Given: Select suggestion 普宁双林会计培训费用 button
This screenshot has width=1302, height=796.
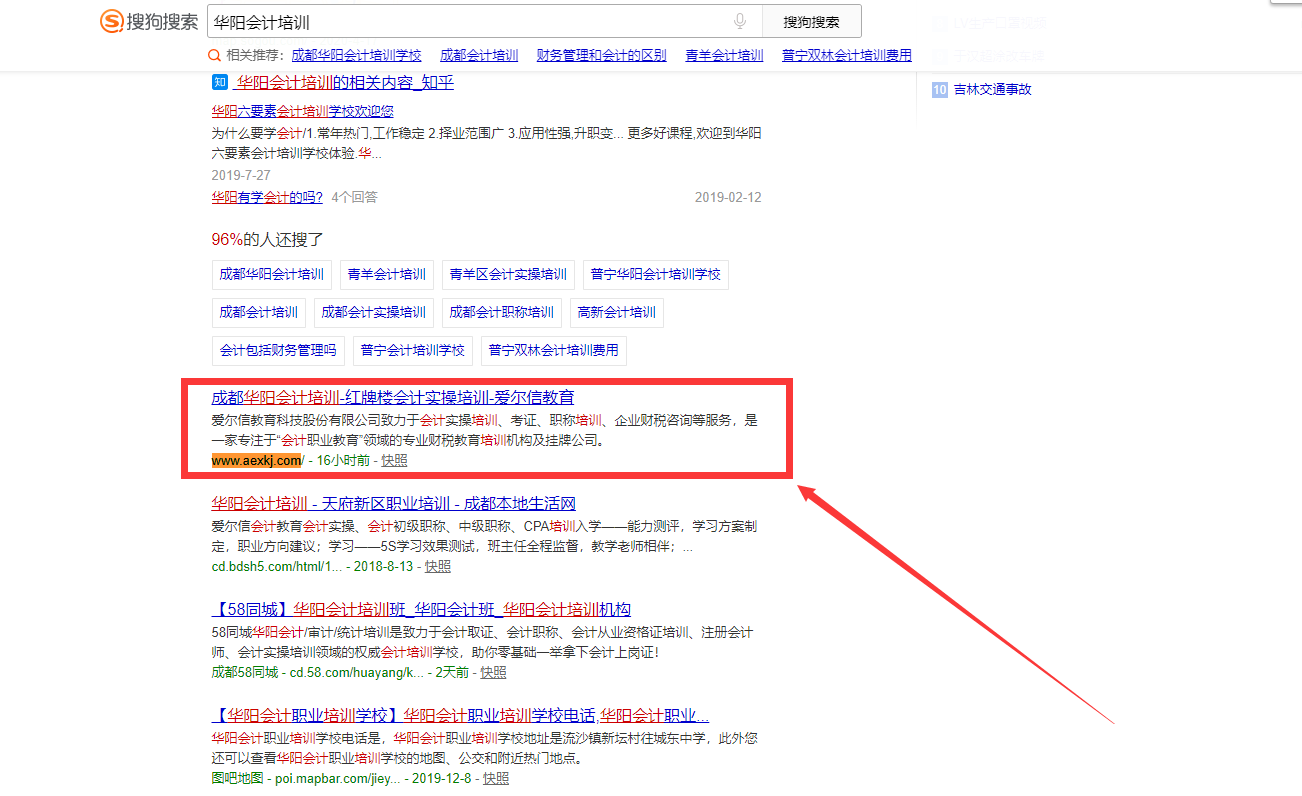Looking at the screenshot, I should click(554, 350).
